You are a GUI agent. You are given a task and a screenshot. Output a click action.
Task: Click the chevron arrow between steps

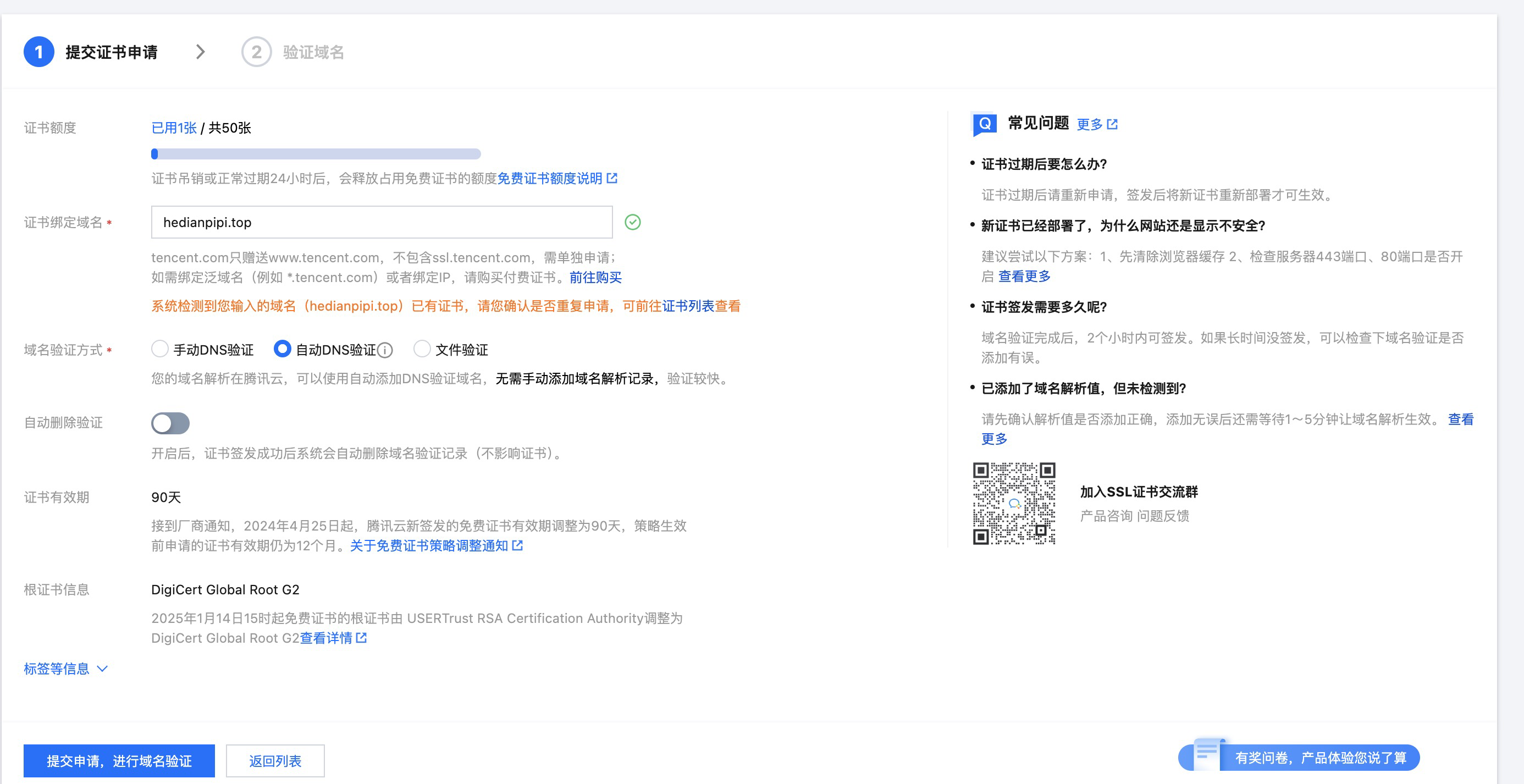point(201,52)
